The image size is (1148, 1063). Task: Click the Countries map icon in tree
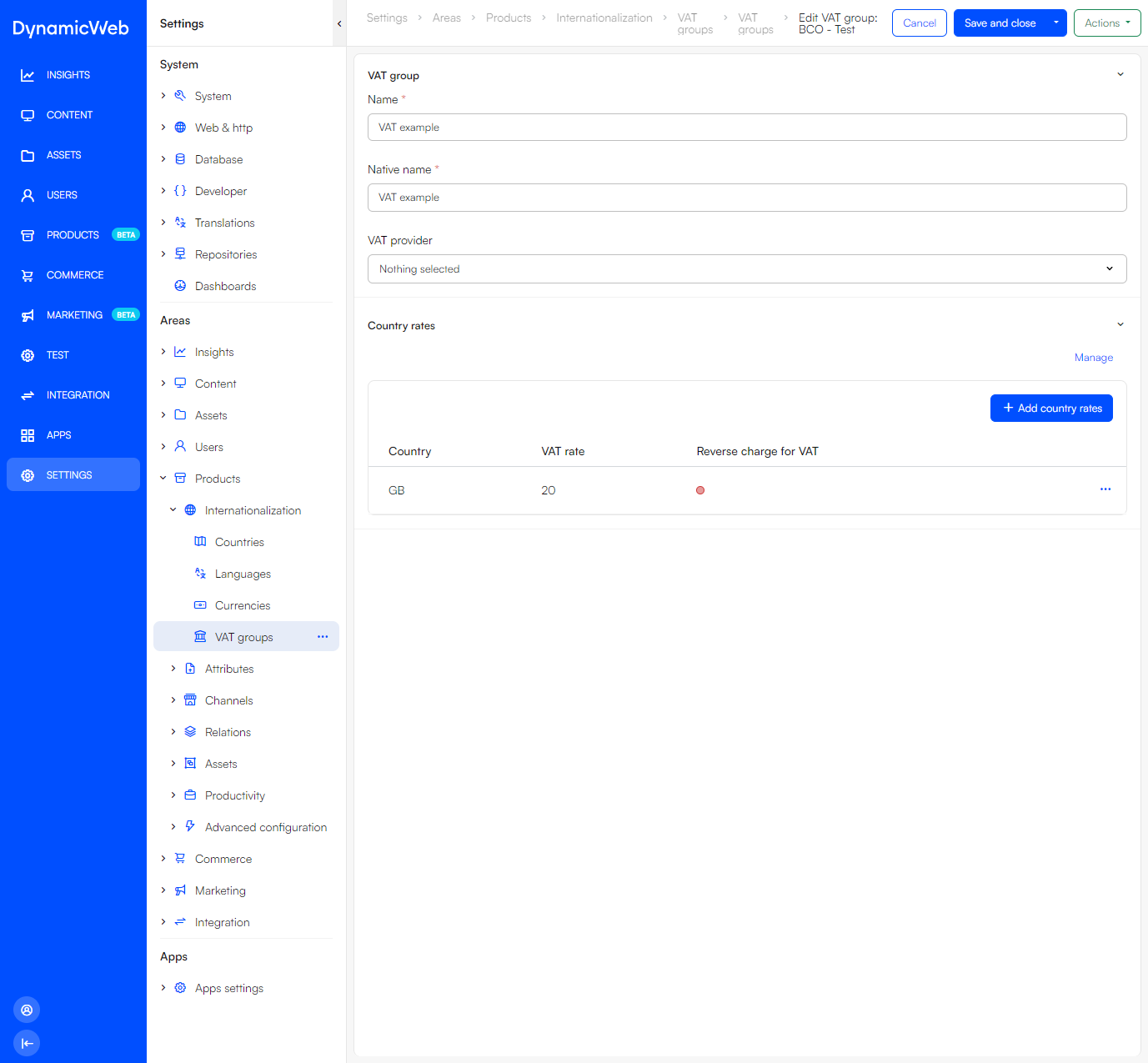tap(200, 542)
